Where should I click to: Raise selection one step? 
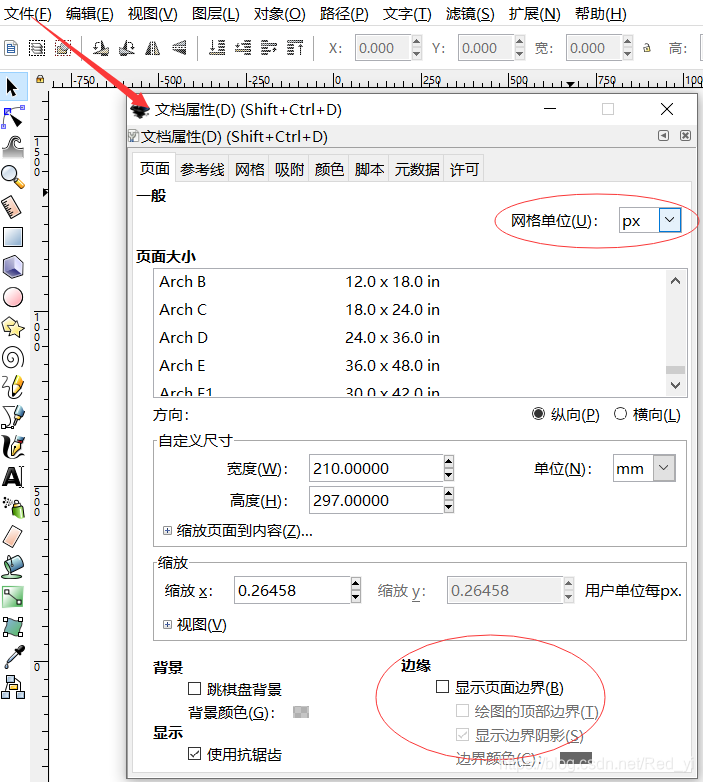[x=269, y=48]
